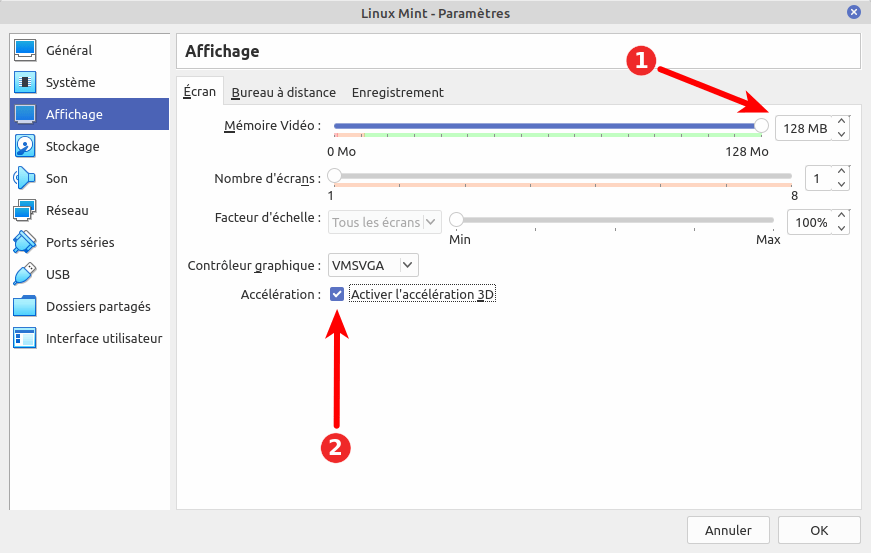The height and width of the screenshot is (553, 871).
Task: Click the Annuler button
Action: [728, 530]
